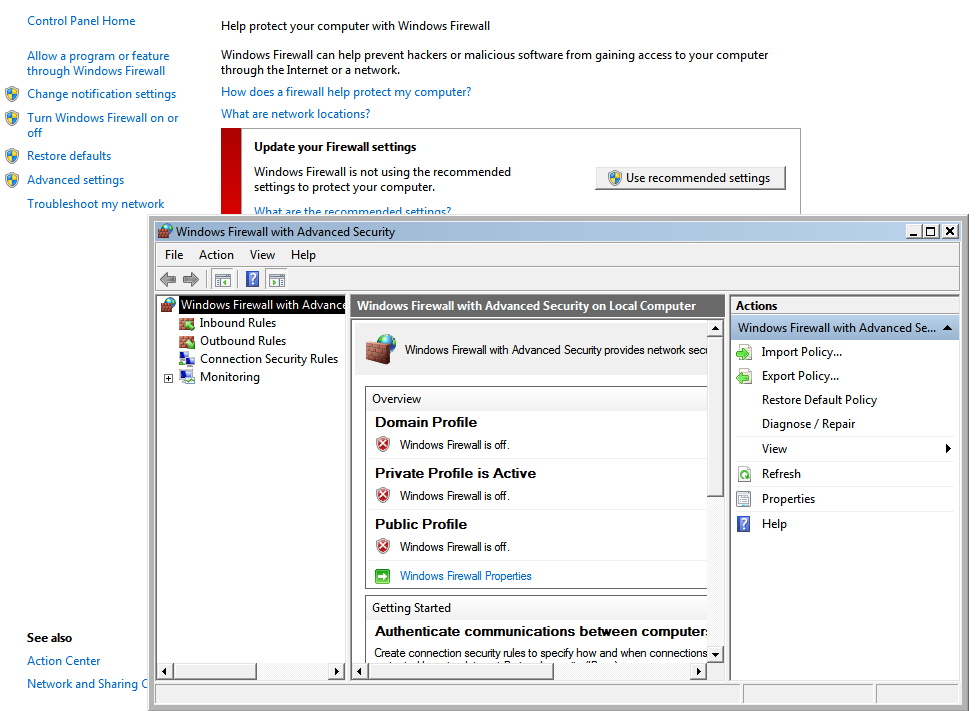Click shield icon beside Turn Windows Firewall on
The image size is (977, 711).
click(x=12, y=118)
